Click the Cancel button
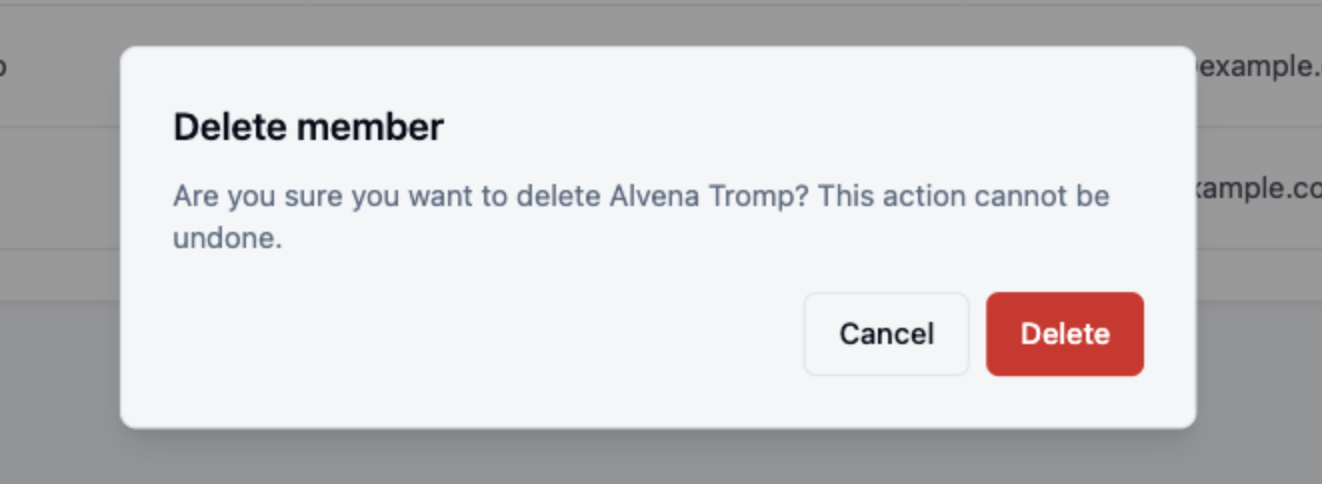This screenshot has width=1322, height=484. [x=886, y=334]
